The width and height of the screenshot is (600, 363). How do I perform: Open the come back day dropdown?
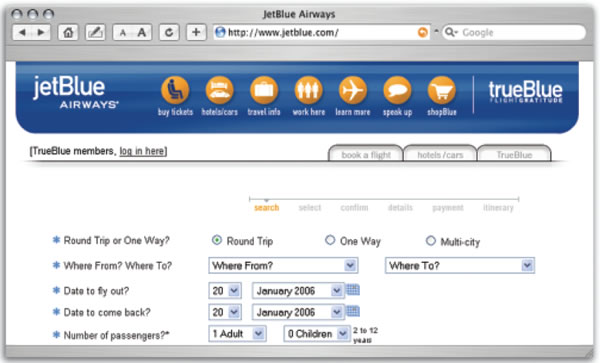(225, 312)
